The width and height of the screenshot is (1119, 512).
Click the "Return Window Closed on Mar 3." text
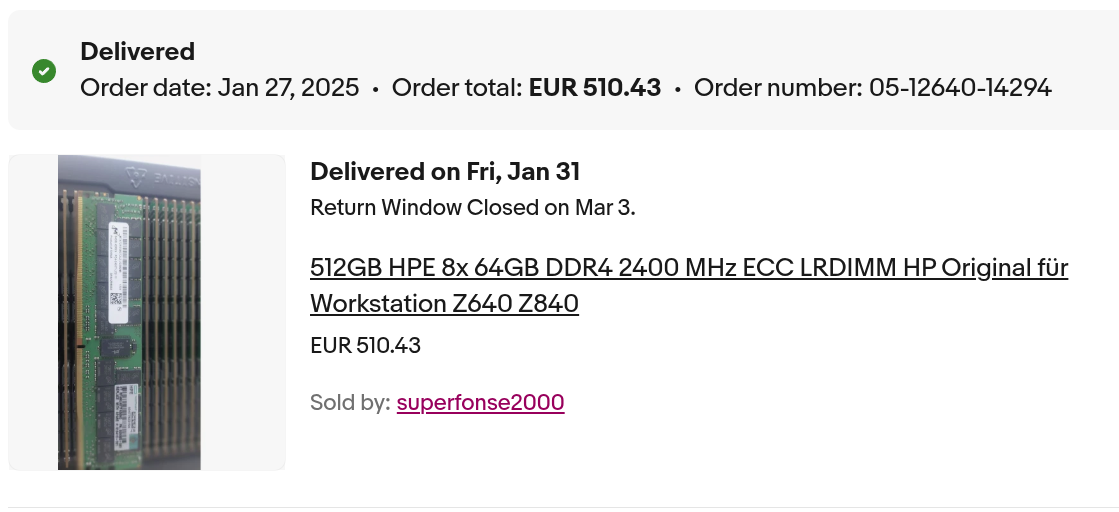click(473, 208)
